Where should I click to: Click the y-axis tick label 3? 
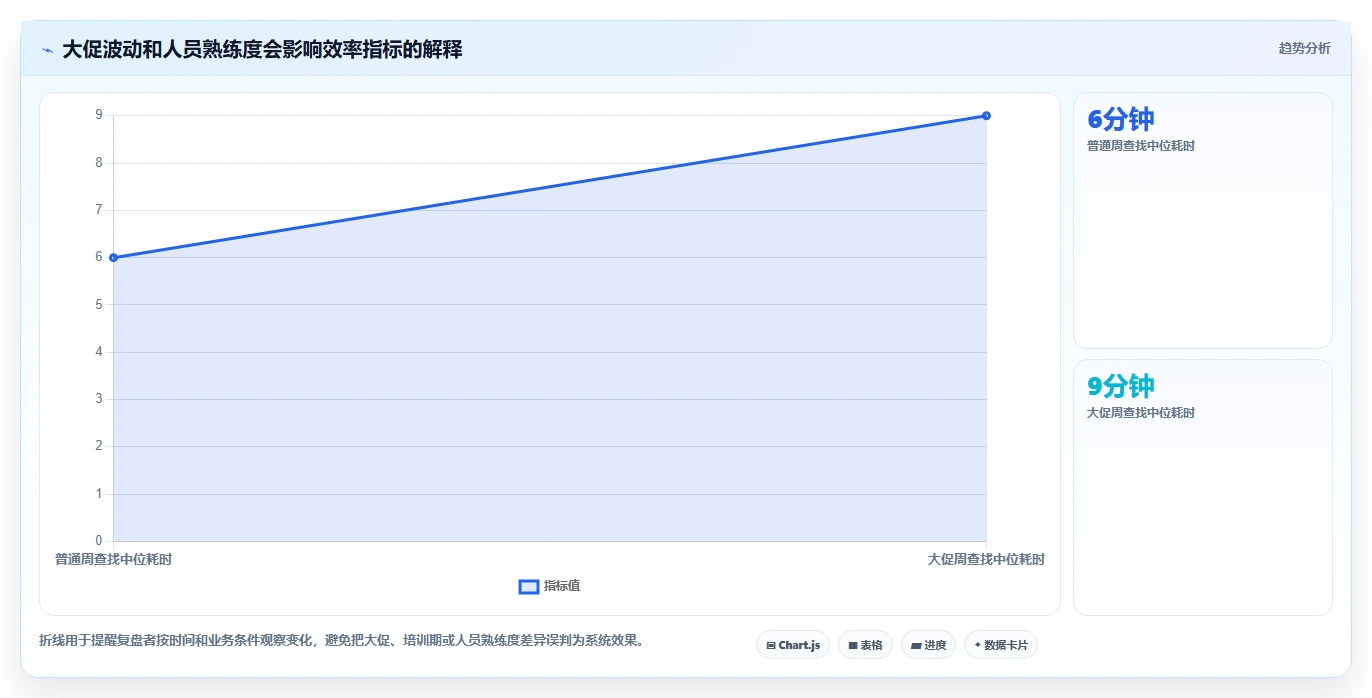(x=99, y=399)
